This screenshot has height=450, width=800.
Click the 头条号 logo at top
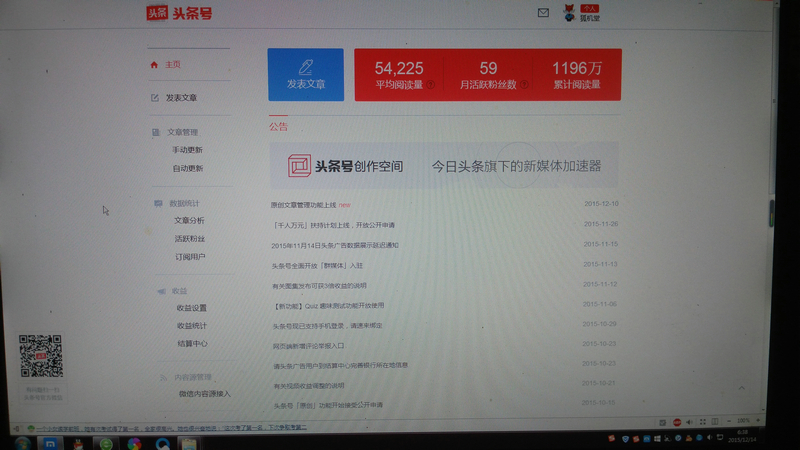179,13
